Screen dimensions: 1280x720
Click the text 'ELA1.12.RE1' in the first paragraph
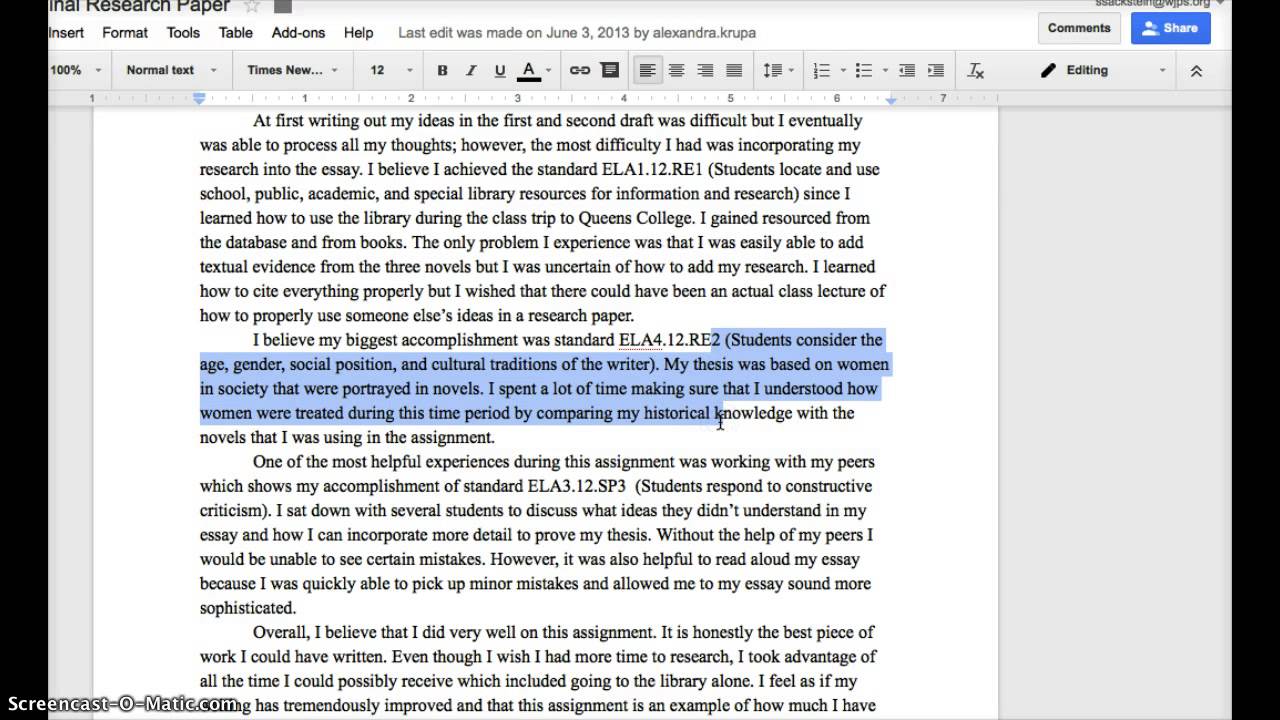point(654,169)
